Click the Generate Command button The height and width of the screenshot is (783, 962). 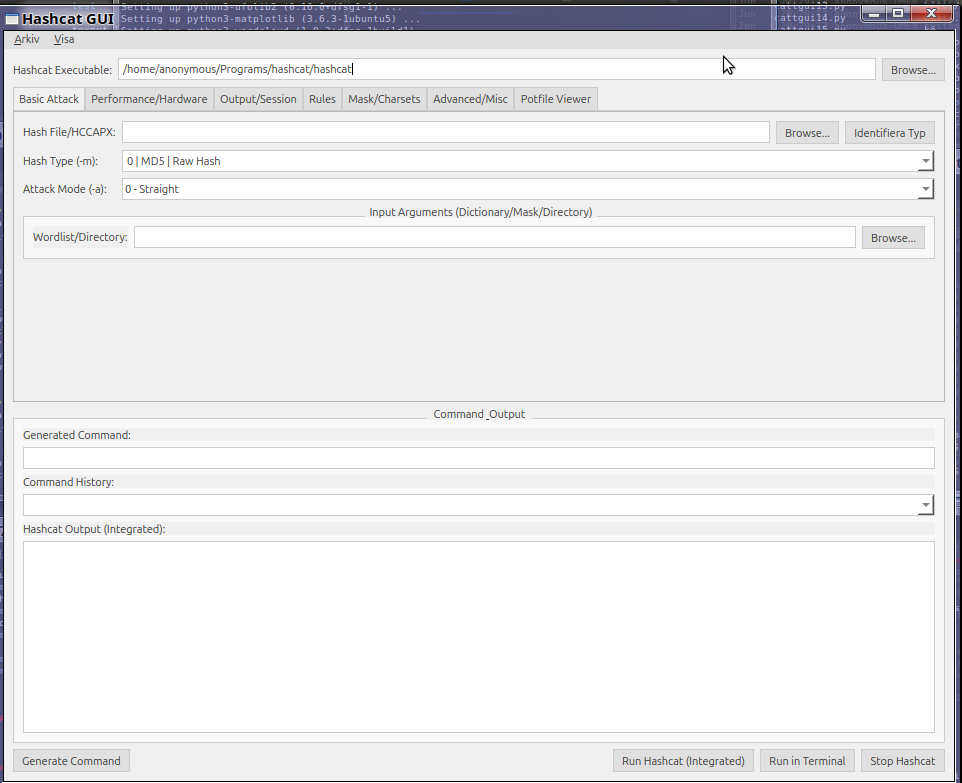71,761
